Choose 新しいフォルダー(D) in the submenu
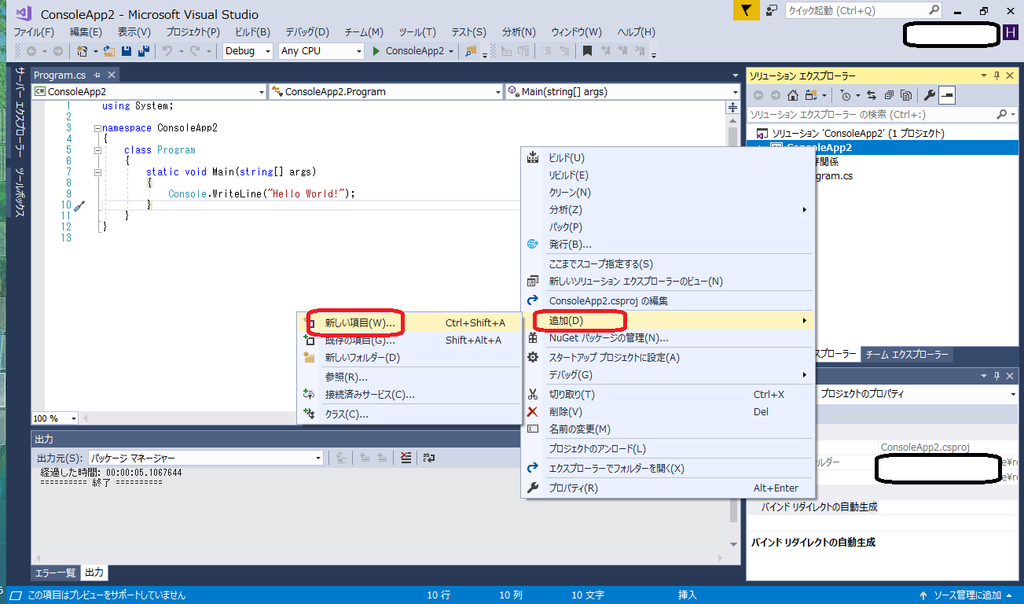This screenshot has width=1024, height=604. coord(409,358)
